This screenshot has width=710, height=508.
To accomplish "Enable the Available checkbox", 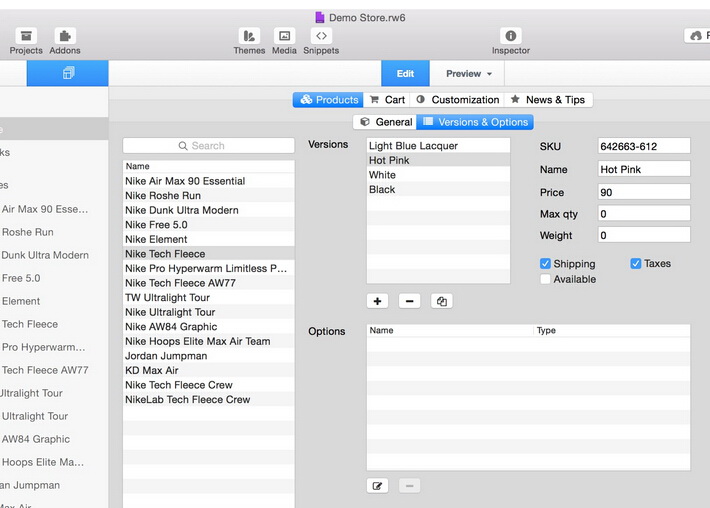I will 545,279.
